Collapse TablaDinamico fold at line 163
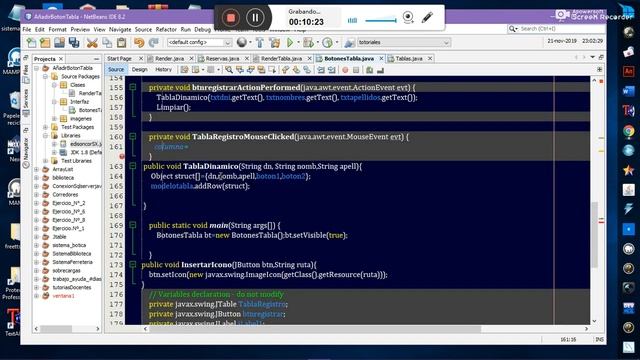The image size is (640, 360). click(133, 166)
